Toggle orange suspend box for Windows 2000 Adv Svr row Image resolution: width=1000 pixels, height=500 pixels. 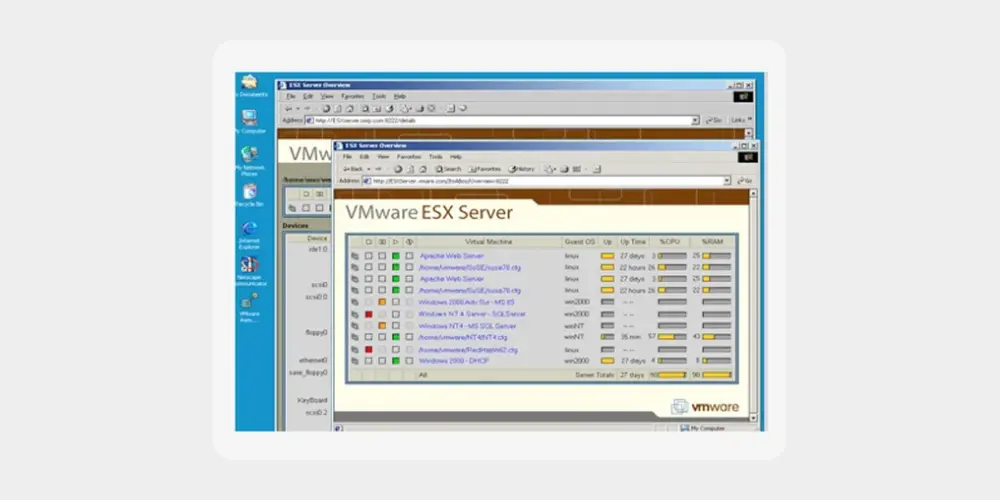click(382, 302)
